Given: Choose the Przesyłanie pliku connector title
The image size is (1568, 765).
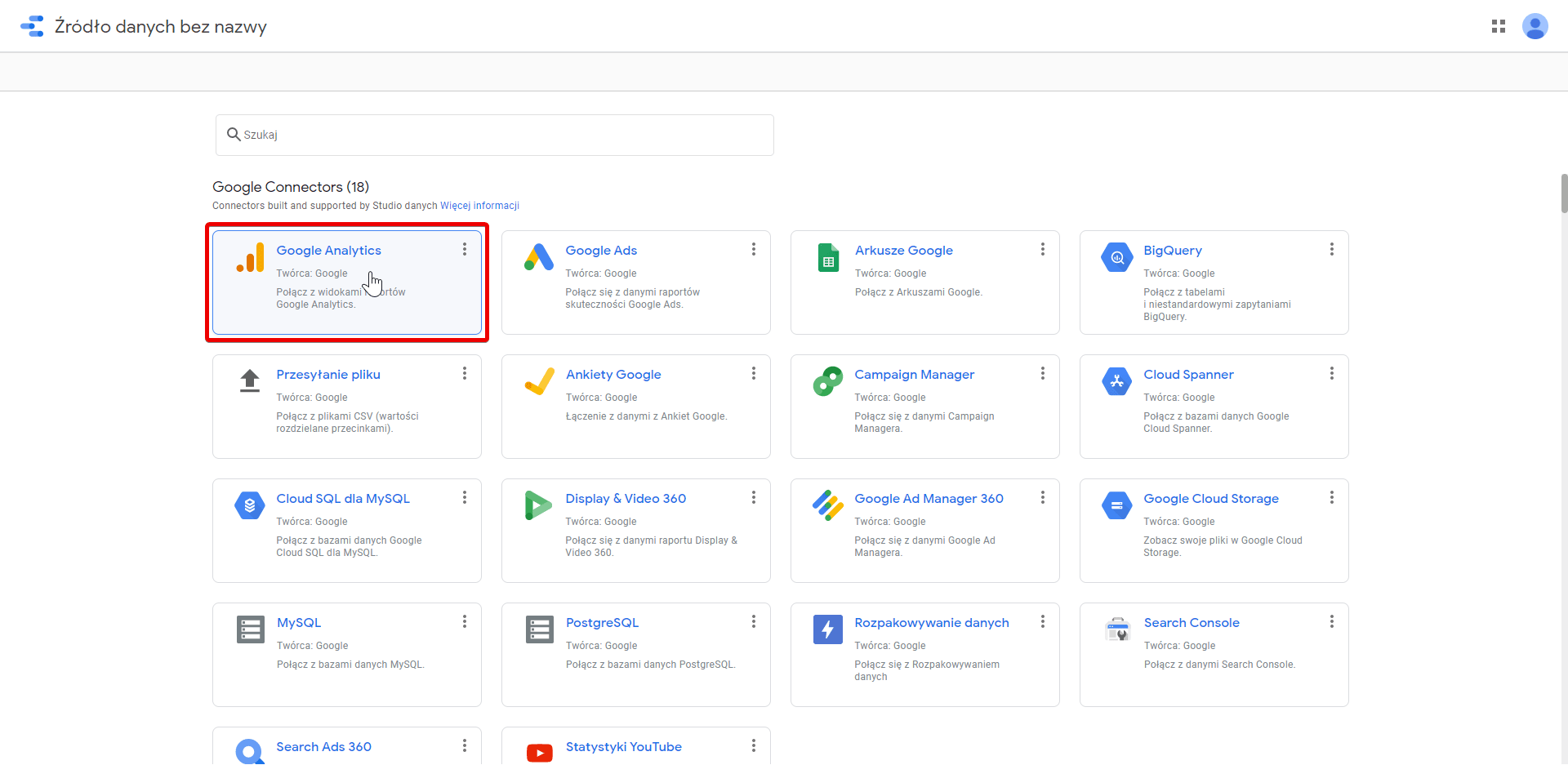Looking at the screenshot, I should pyautogui.click(x=328, y=375).
